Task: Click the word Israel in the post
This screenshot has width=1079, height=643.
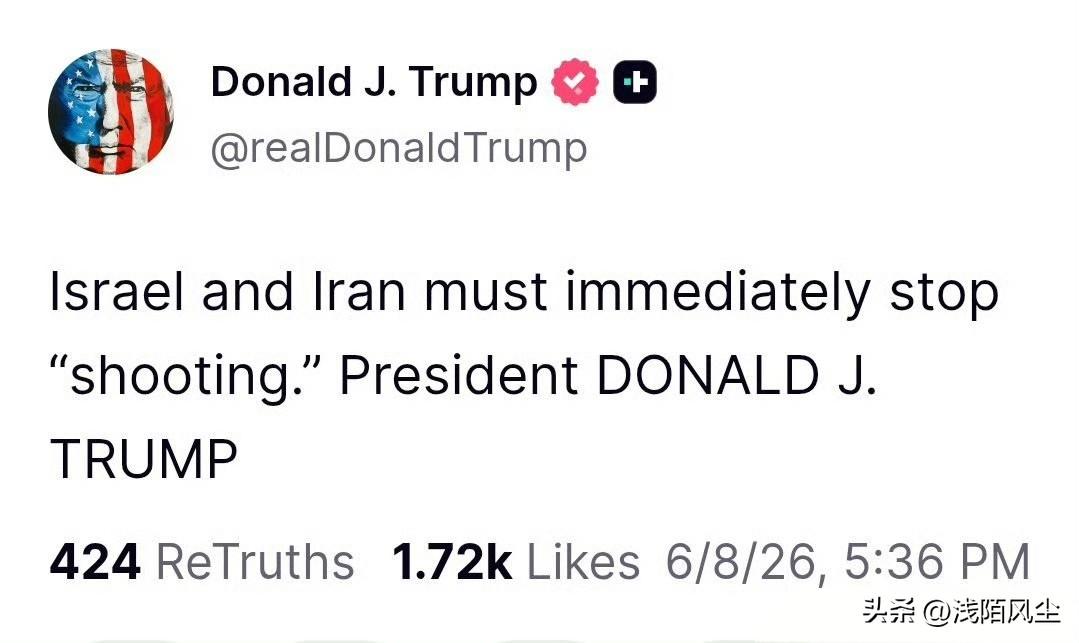Action: (117, 292)
